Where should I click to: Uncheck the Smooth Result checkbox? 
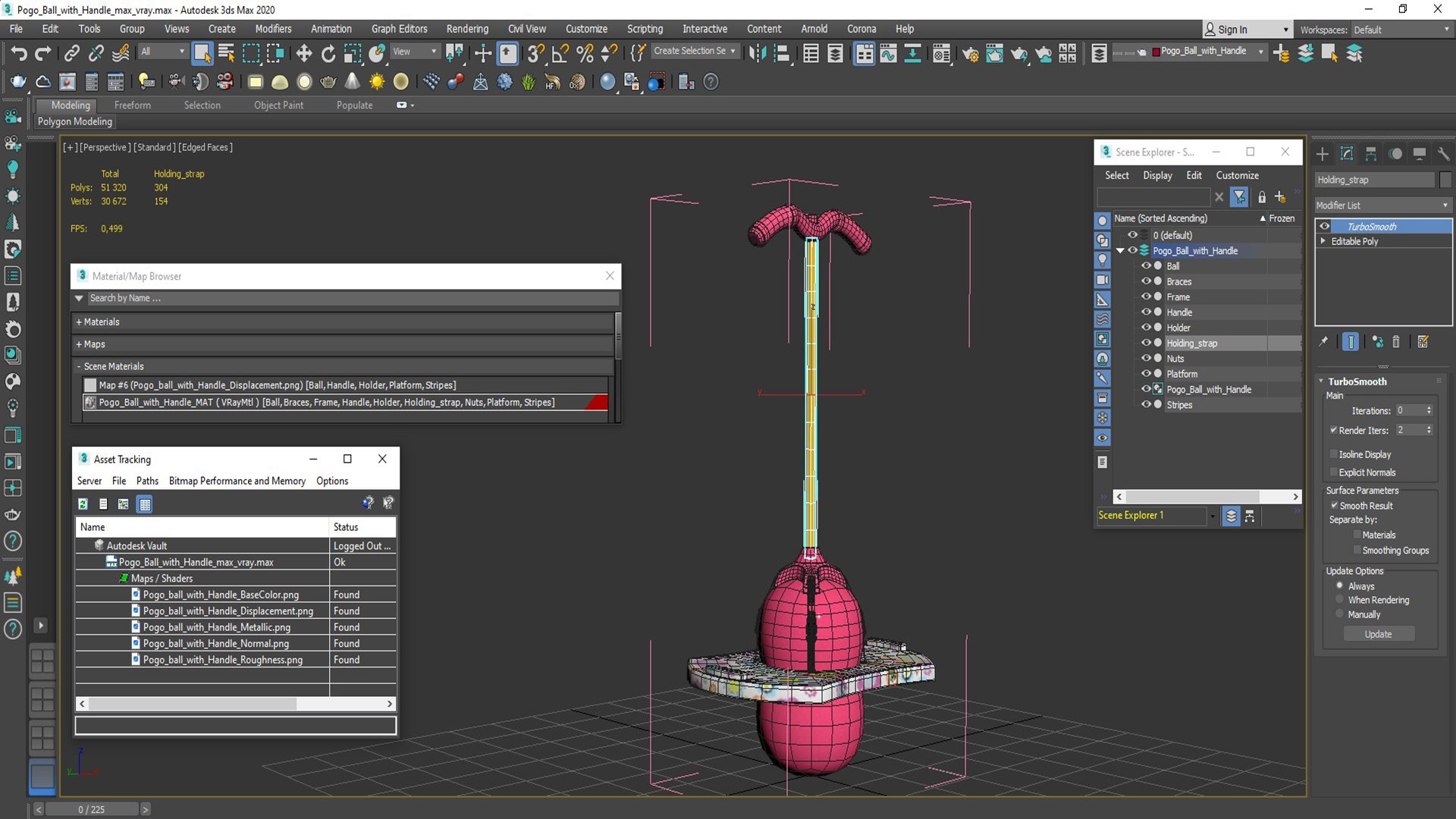[x=1334, y=505]
